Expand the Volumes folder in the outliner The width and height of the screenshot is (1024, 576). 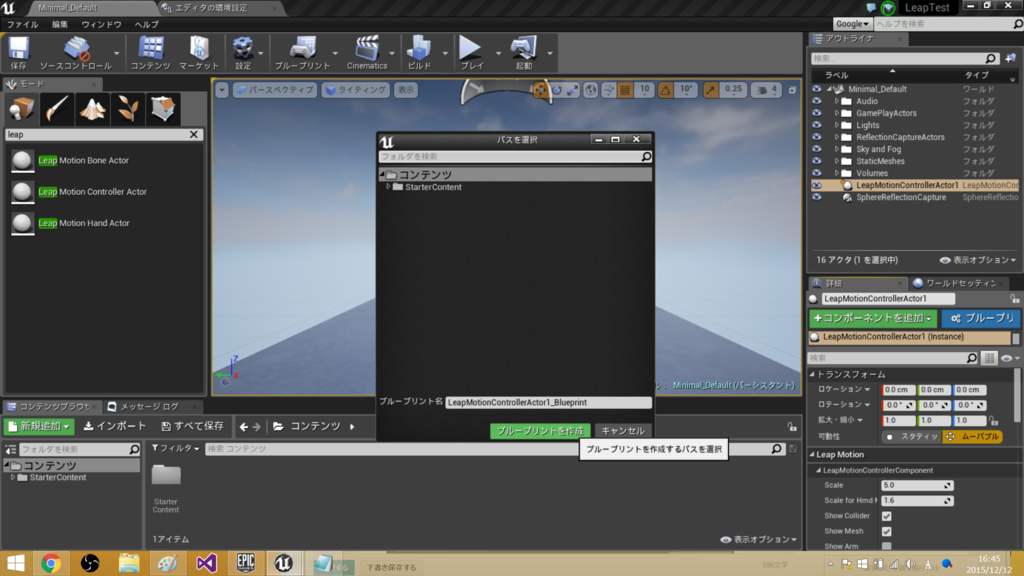point(837,173)
